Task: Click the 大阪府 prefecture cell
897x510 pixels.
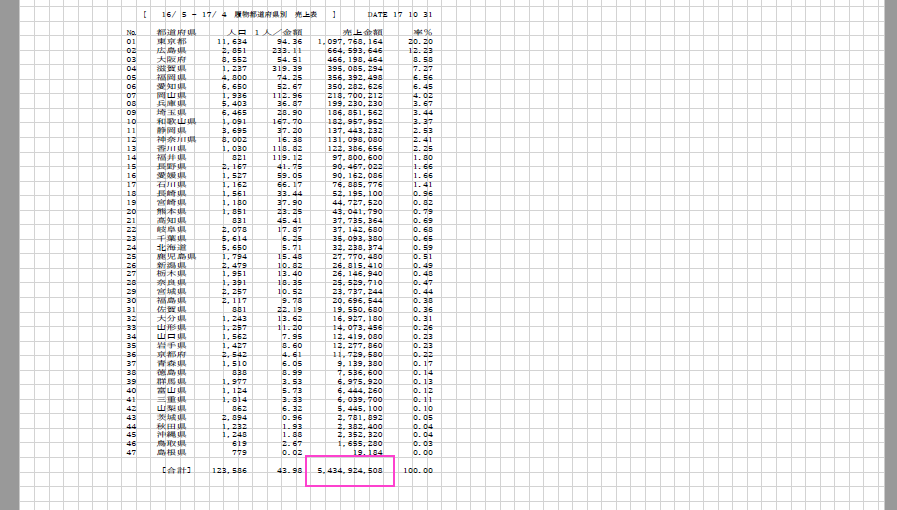Action: click(171, 59)
